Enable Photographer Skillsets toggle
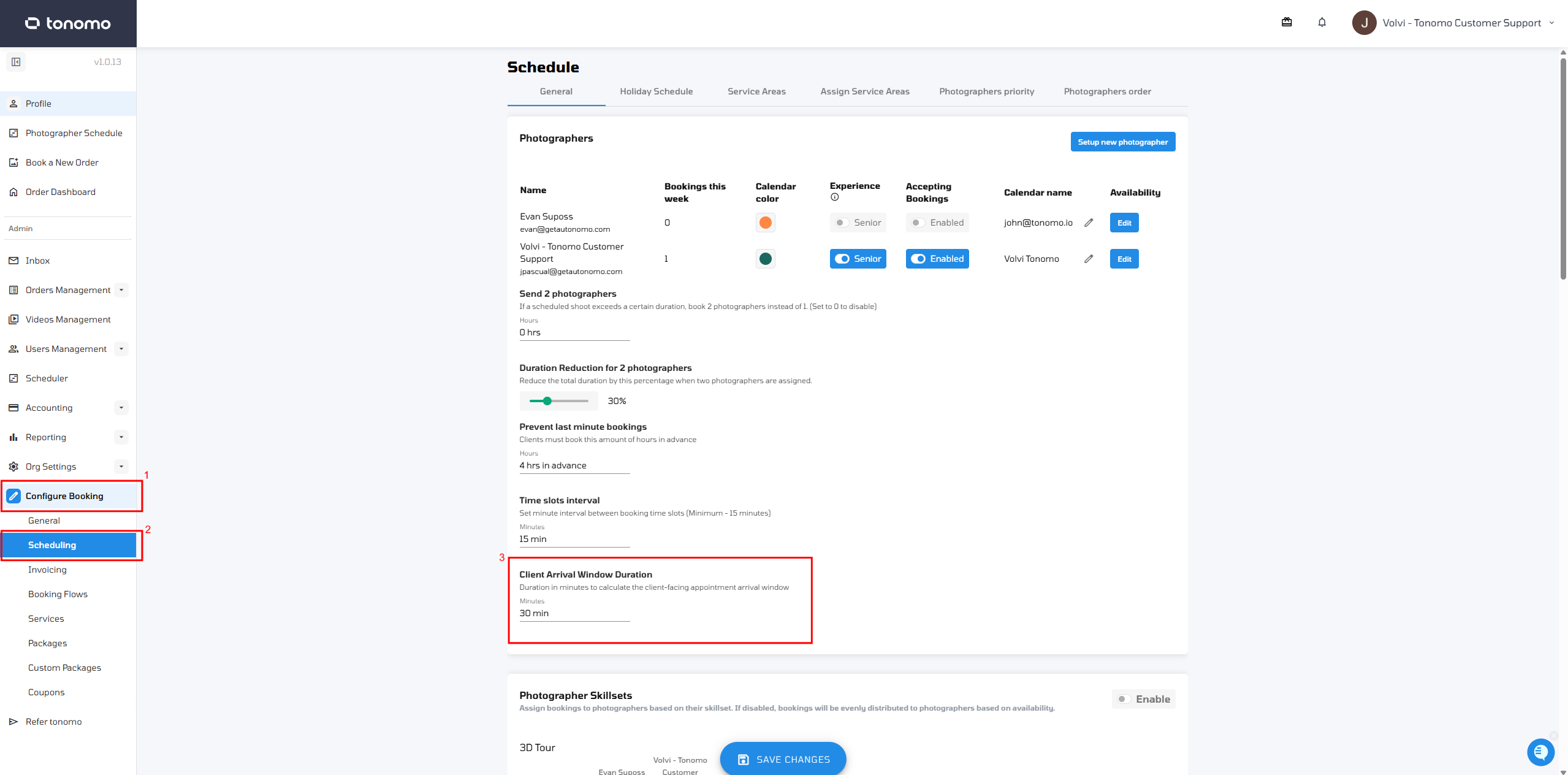This screenshot has height=775, width=1568. point(1143,699)
